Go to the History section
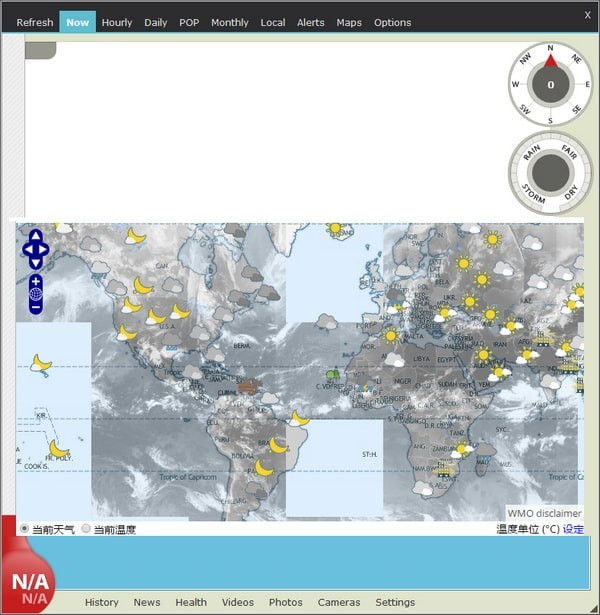600x615 pixels. pyautogui.click(x=101, y=602)
